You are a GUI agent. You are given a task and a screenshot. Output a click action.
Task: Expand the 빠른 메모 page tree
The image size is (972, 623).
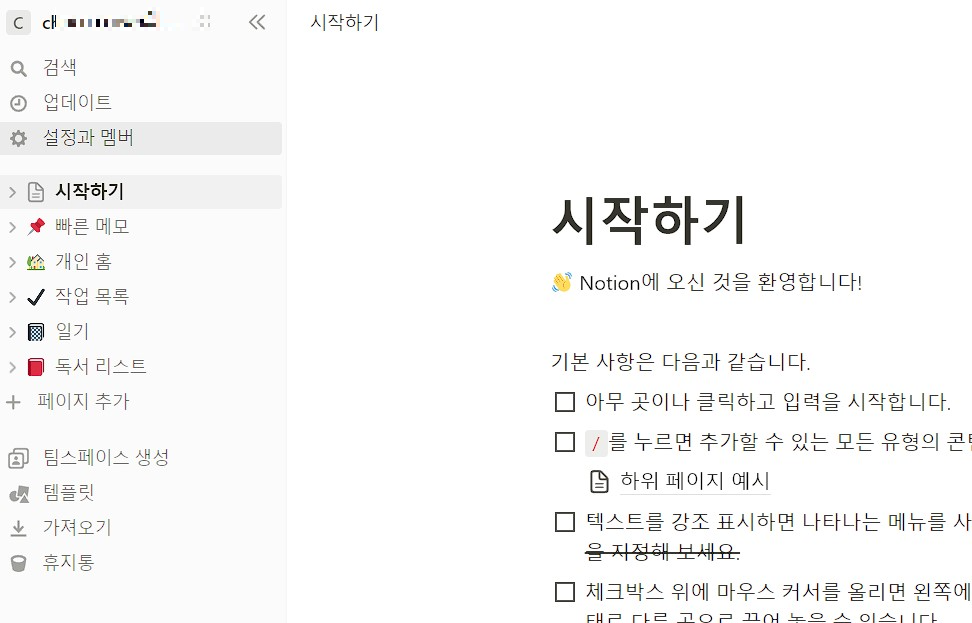coord(12,228)
